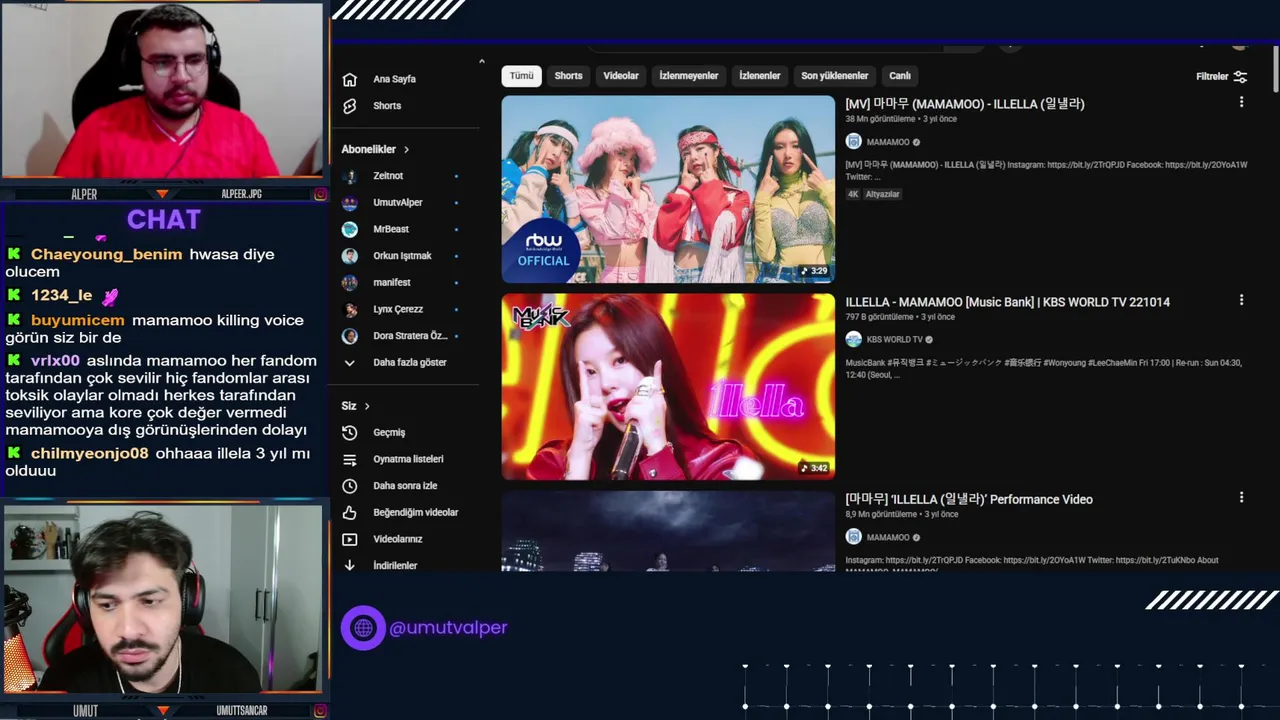Open Daha sonra izle clock icon
Image resolution: width=1280 pixels, height=720 pixels.
coord(349,486)
